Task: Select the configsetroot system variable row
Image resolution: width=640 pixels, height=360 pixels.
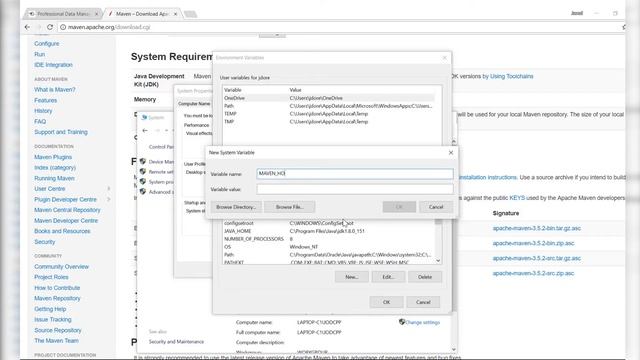Action: [329, 223]
